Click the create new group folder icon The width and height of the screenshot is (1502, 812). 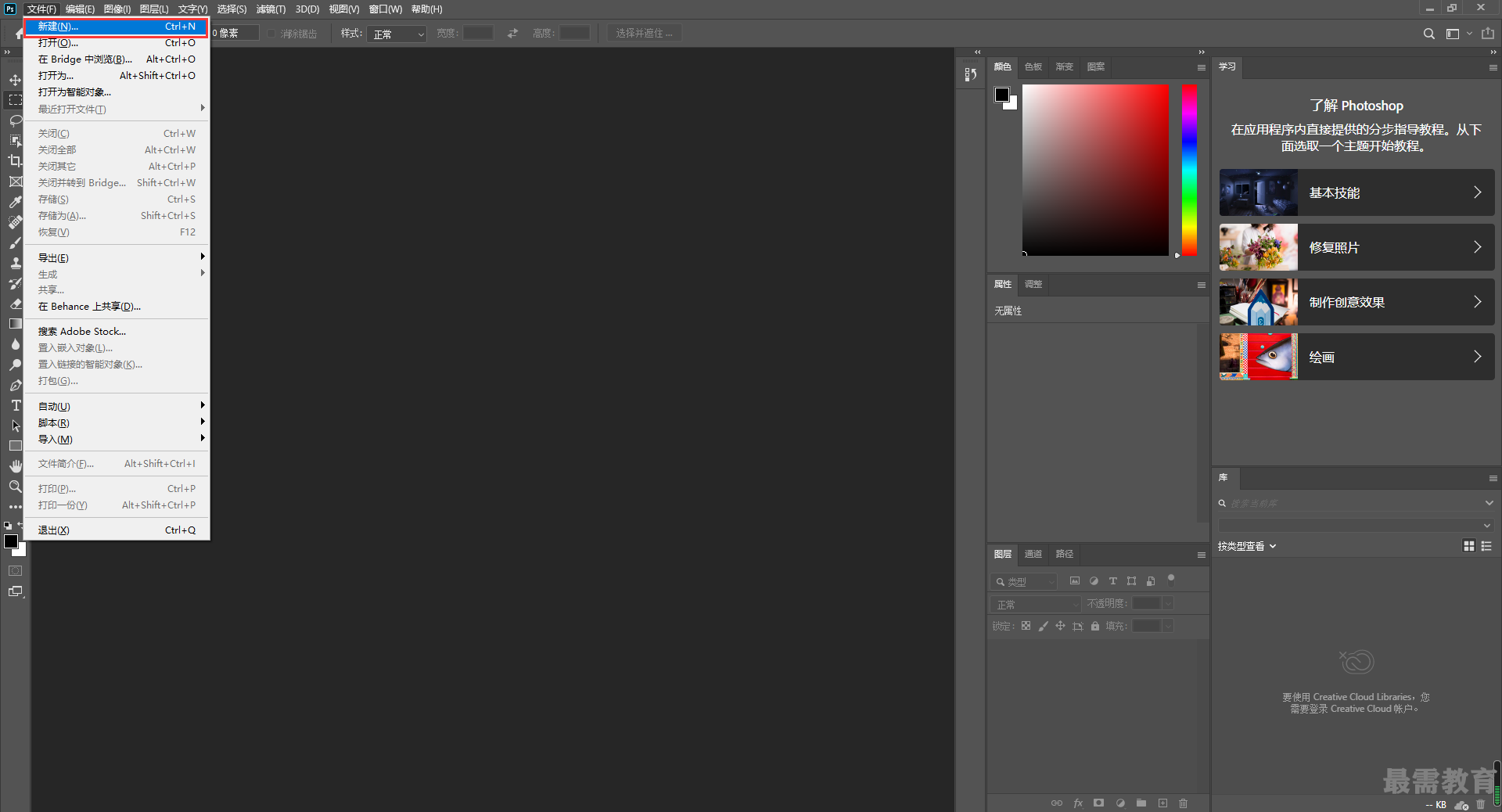(1141, 803)
